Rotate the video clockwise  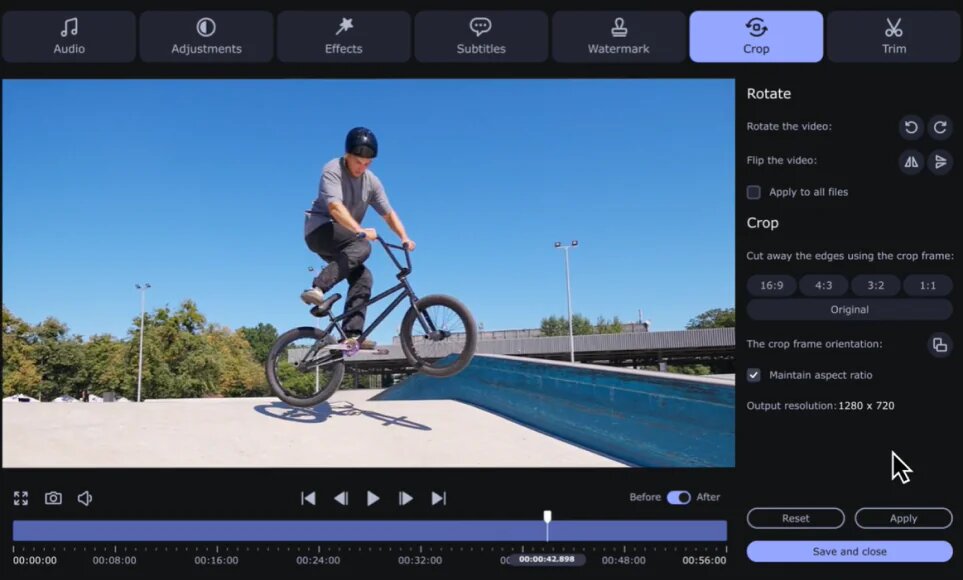pos(940,127)
